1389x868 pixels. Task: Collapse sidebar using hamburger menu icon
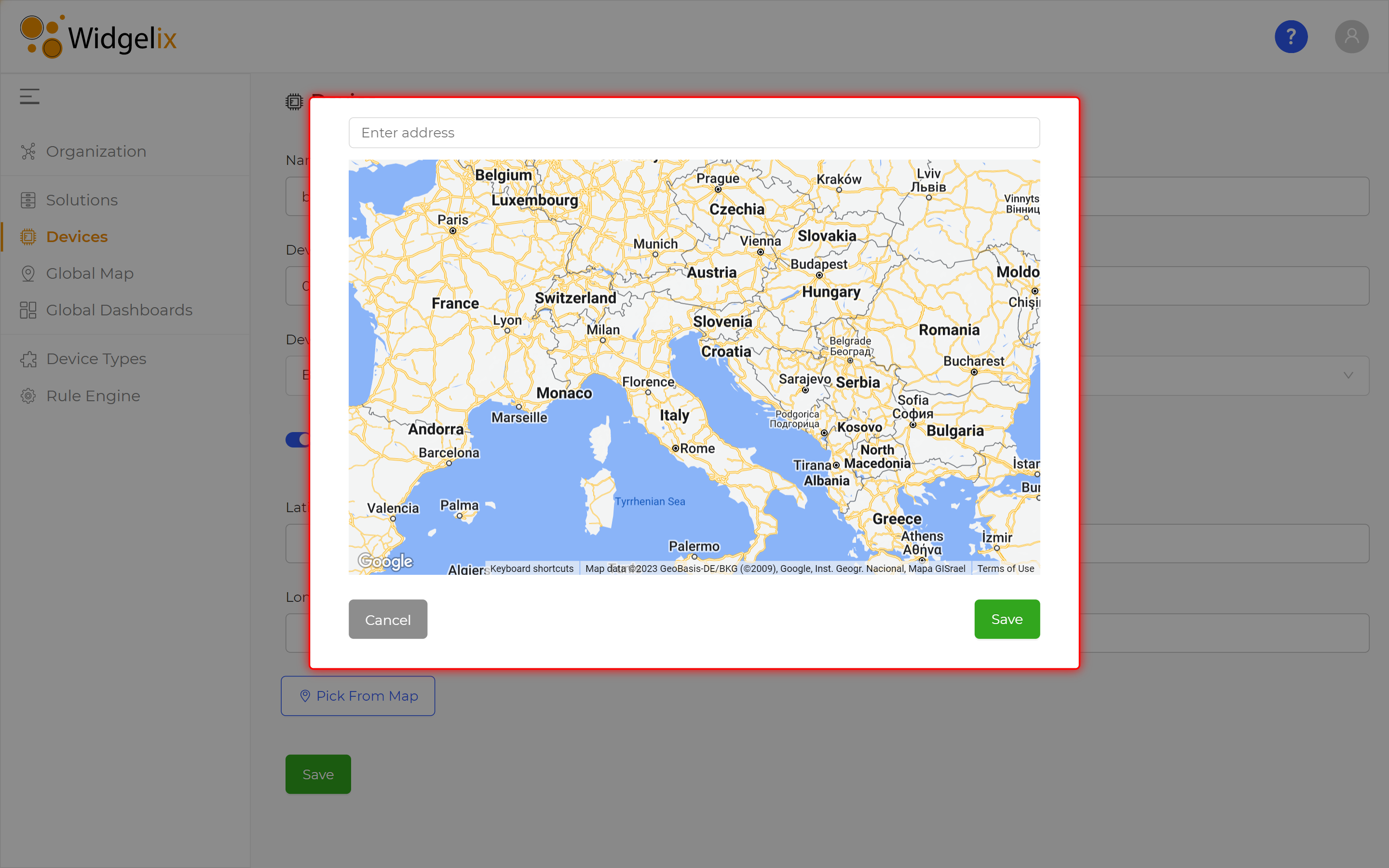[30, 96]
